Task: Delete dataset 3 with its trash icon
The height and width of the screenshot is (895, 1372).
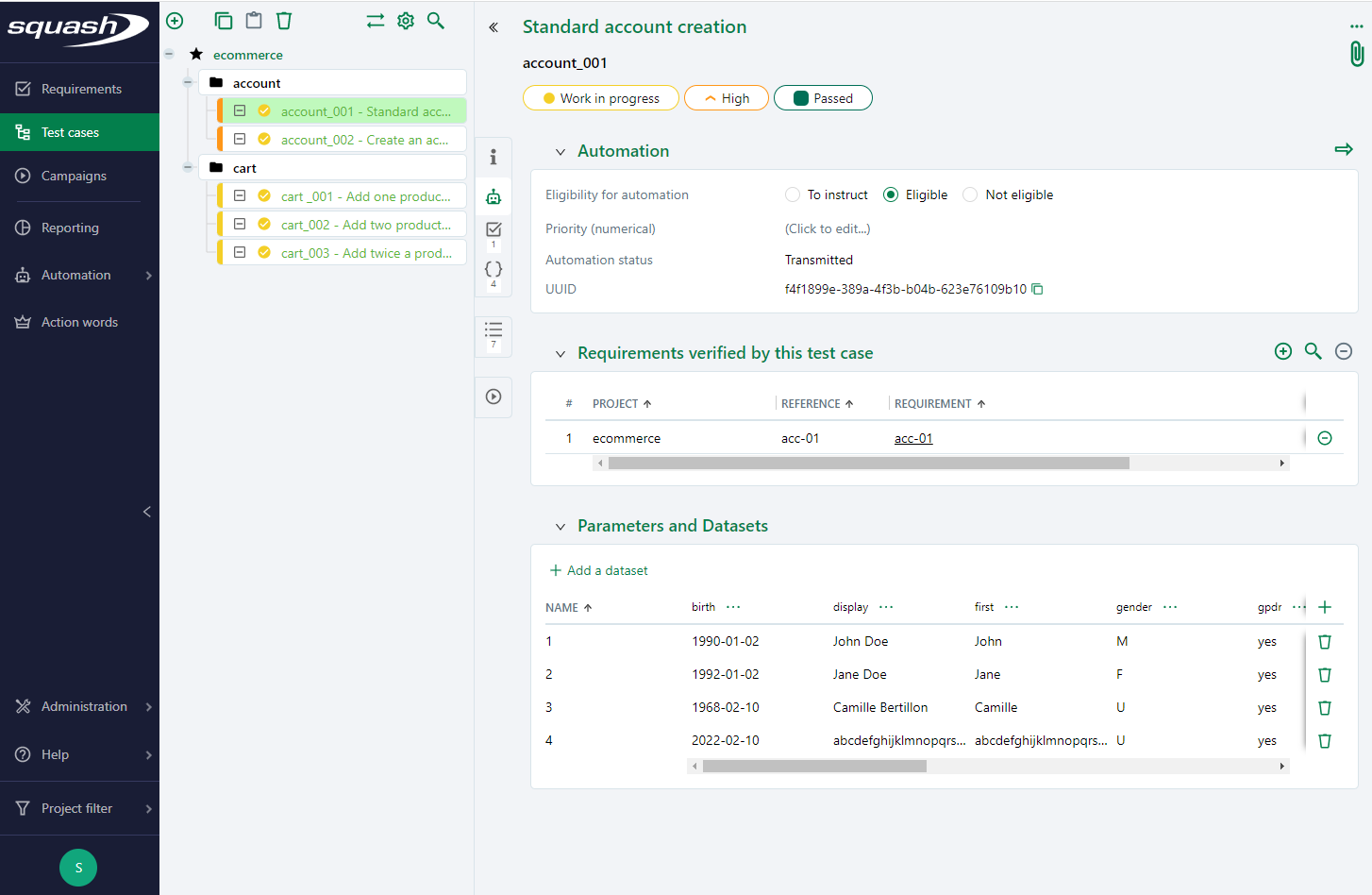Action: tap(1325, 708)
